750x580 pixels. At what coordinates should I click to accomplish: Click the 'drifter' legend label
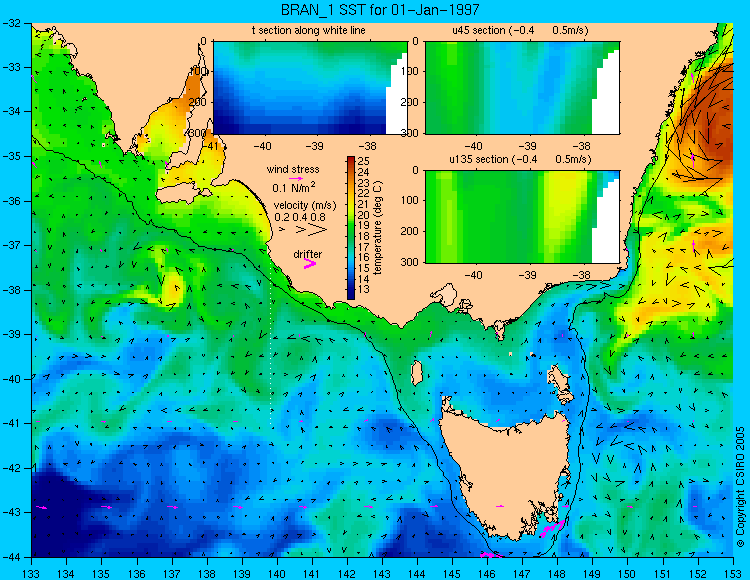pos(308,254)
